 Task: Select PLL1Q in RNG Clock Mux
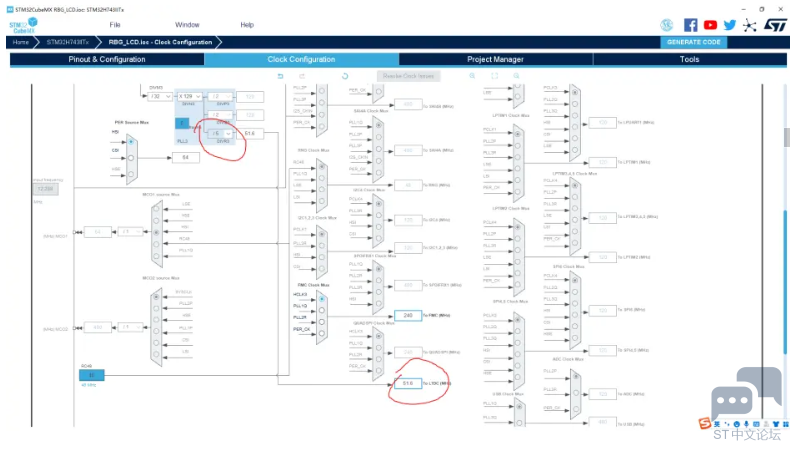[x=321, y=178]
